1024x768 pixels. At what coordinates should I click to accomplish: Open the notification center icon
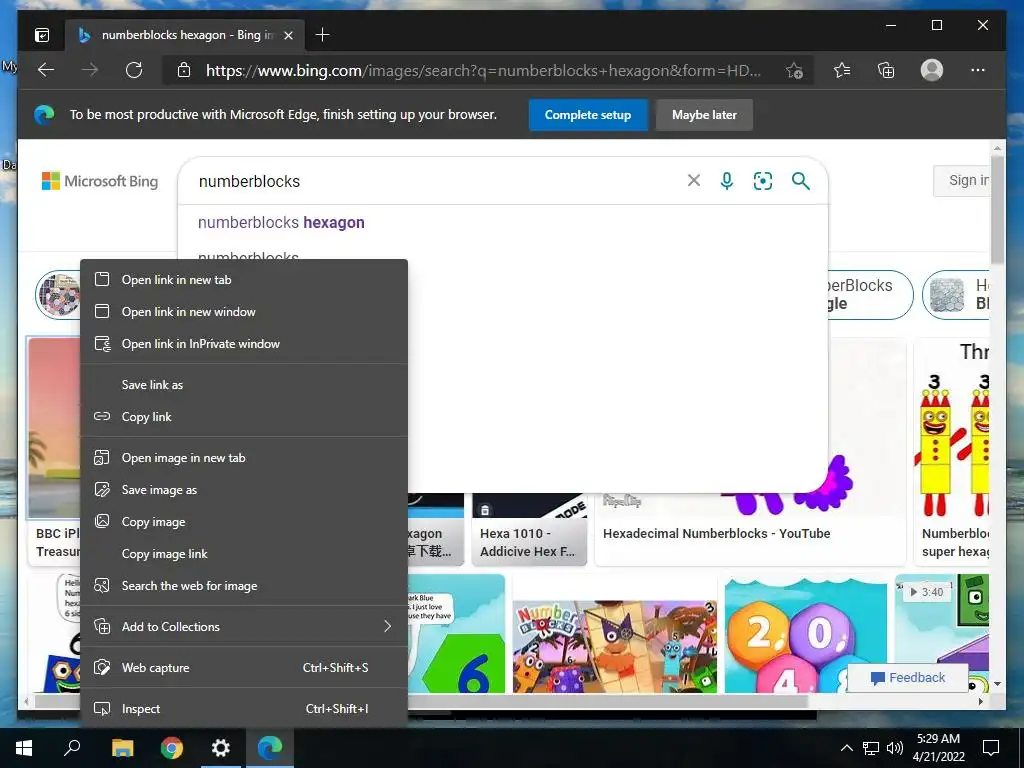pos(991,748)
